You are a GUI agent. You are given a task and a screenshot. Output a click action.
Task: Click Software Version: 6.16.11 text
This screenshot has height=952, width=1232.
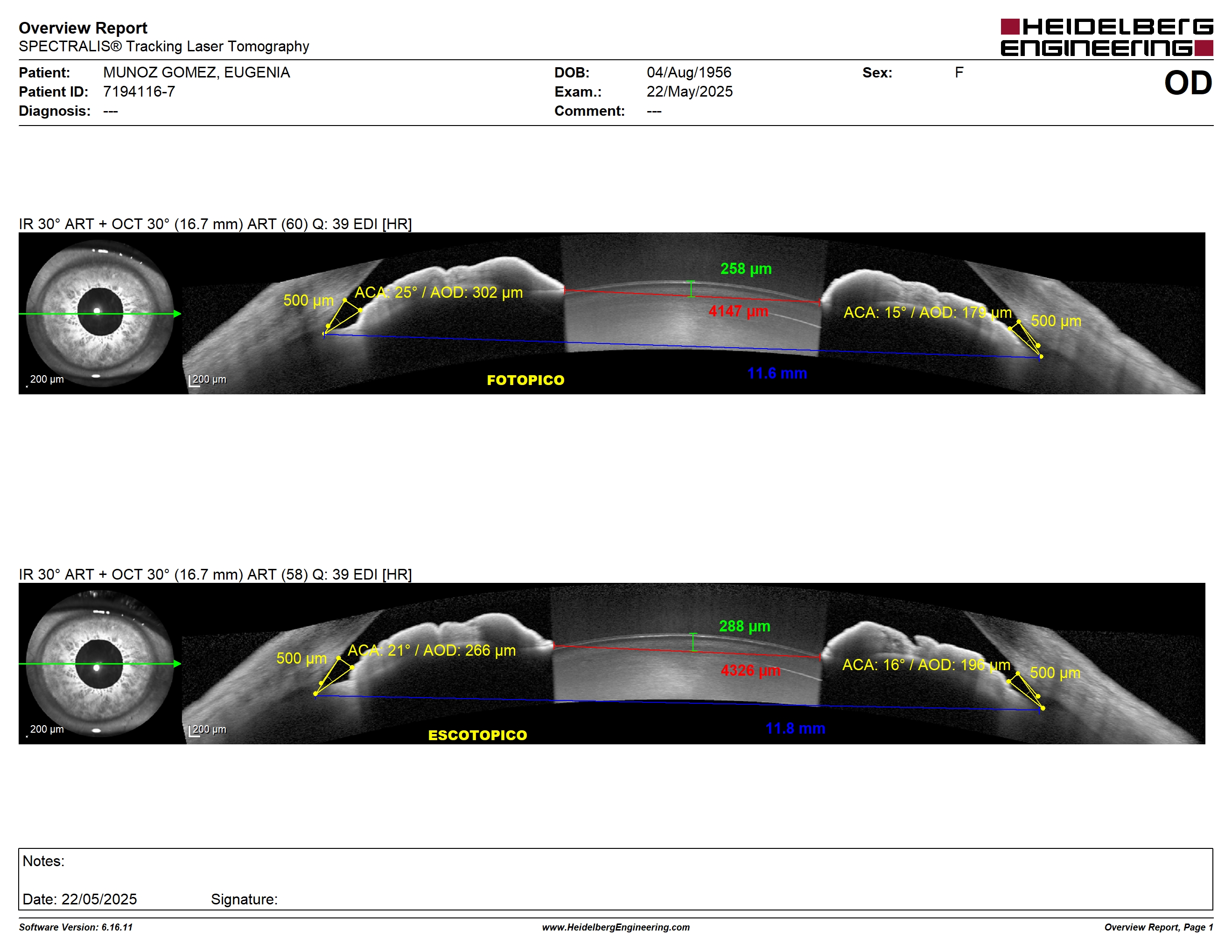click(76, 927)
